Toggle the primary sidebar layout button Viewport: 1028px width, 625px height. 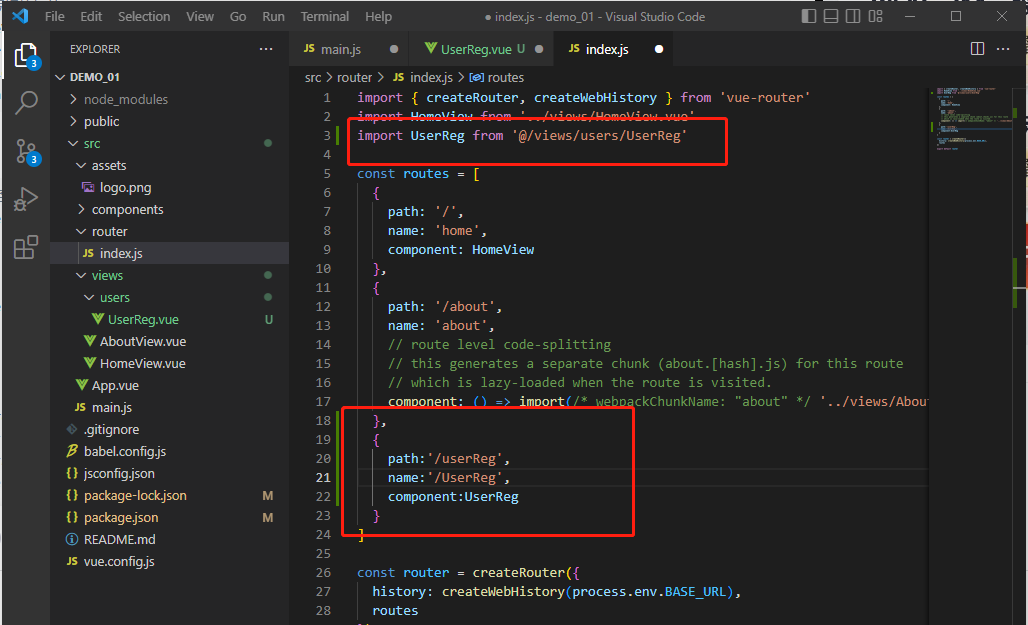click(x=809, y=17)
